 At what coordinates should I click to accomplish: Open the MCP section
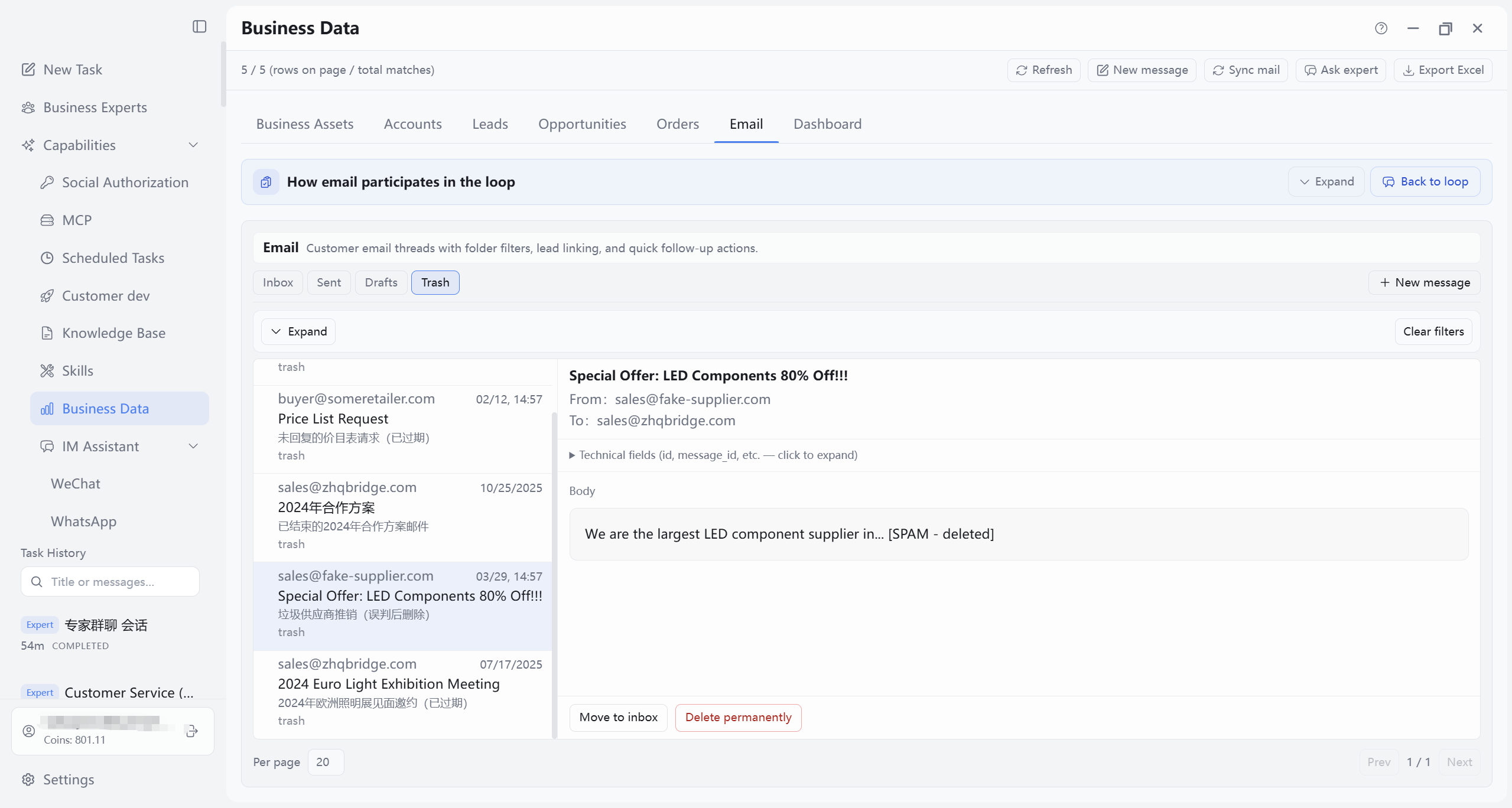coord(66,220)
